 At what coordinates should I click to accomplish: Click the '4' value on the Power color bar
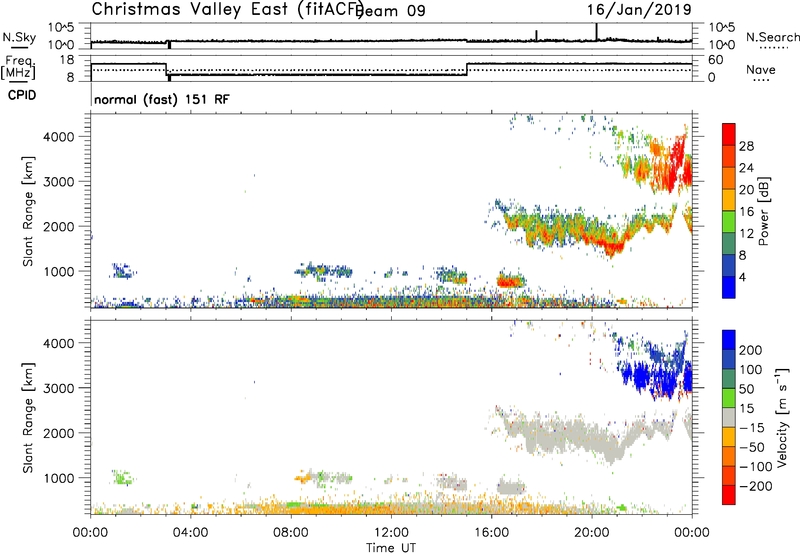[742, 277]
